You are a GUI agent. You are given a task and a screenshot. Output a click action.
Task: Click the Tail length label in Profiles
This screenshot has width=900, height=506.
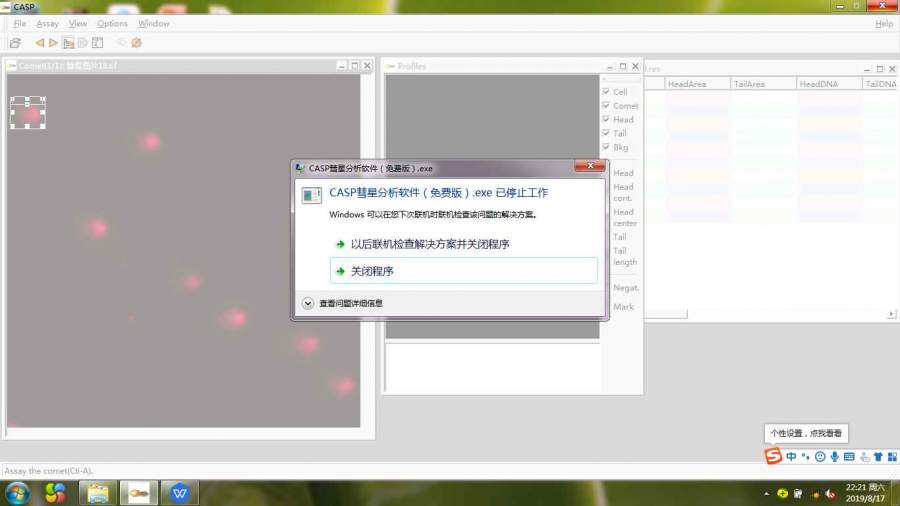coord(624,256)
